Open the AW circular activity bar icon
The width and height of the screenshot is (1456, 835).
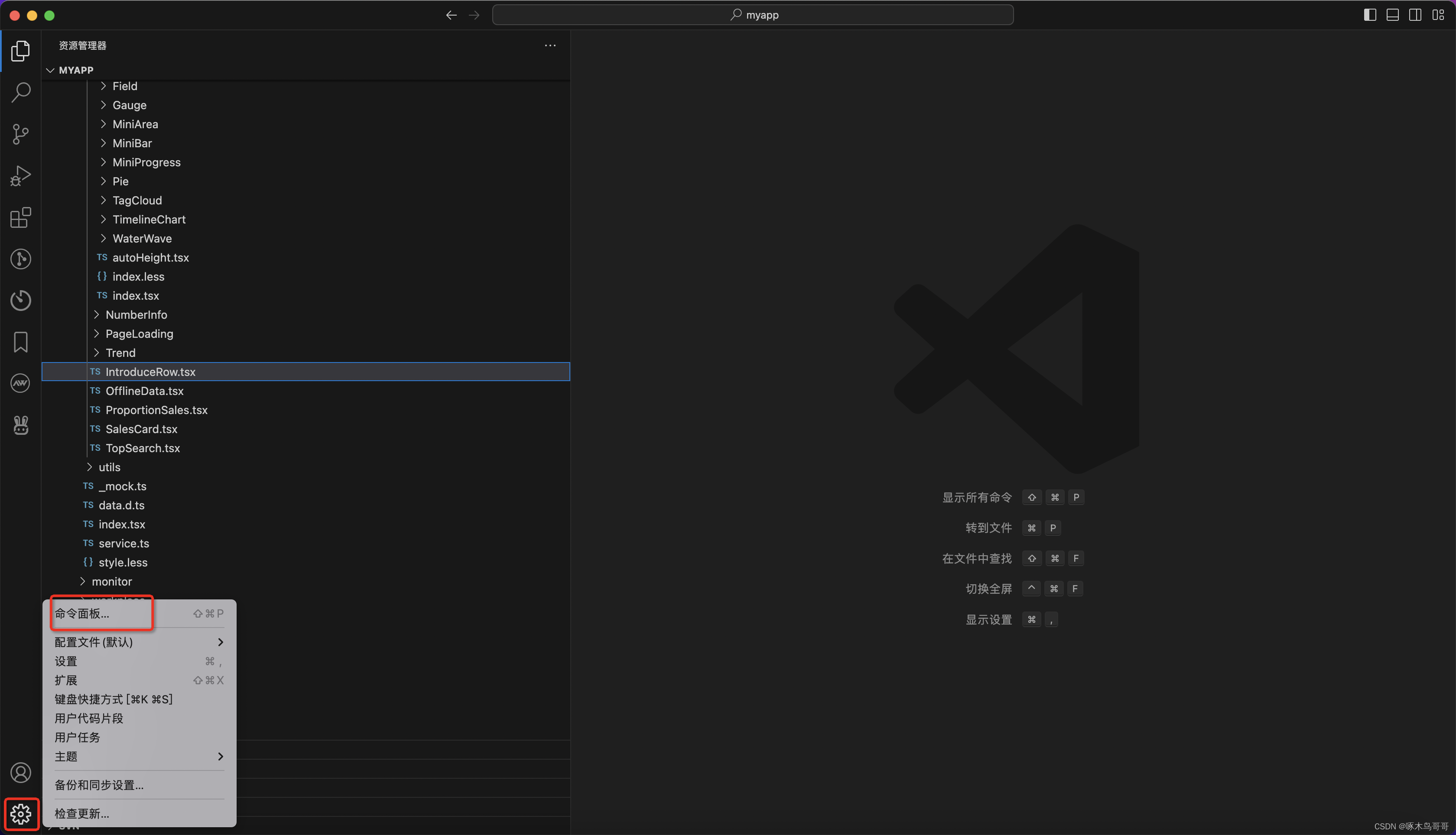[21, 383]
